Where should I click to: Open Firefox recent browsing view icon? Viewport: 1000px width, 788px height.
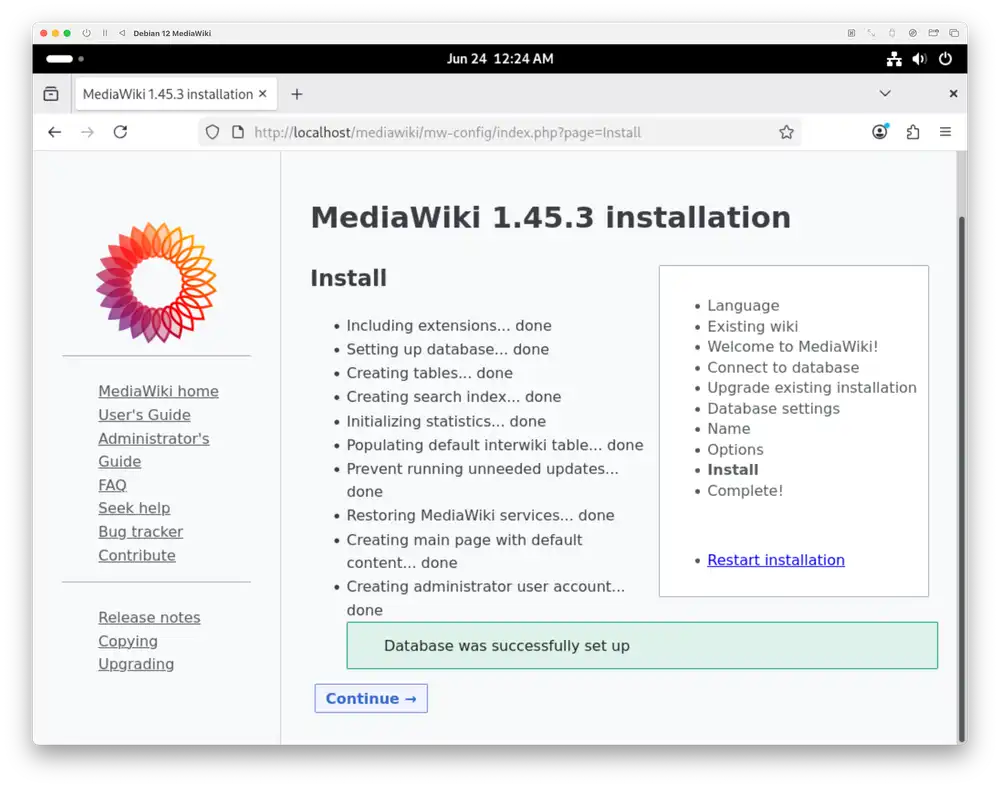pyautogui.click(x=51, y=94)
